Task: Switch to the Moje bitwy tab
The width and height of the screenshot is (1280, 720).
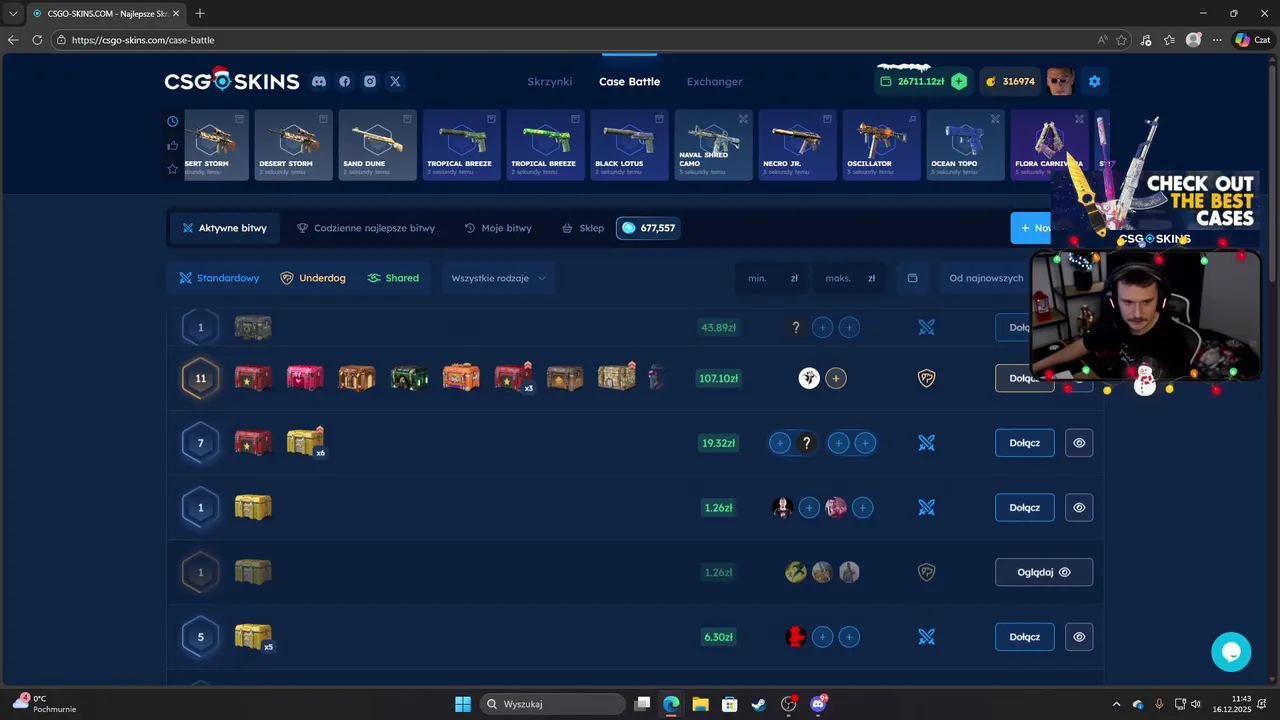Action: [498, 228]
